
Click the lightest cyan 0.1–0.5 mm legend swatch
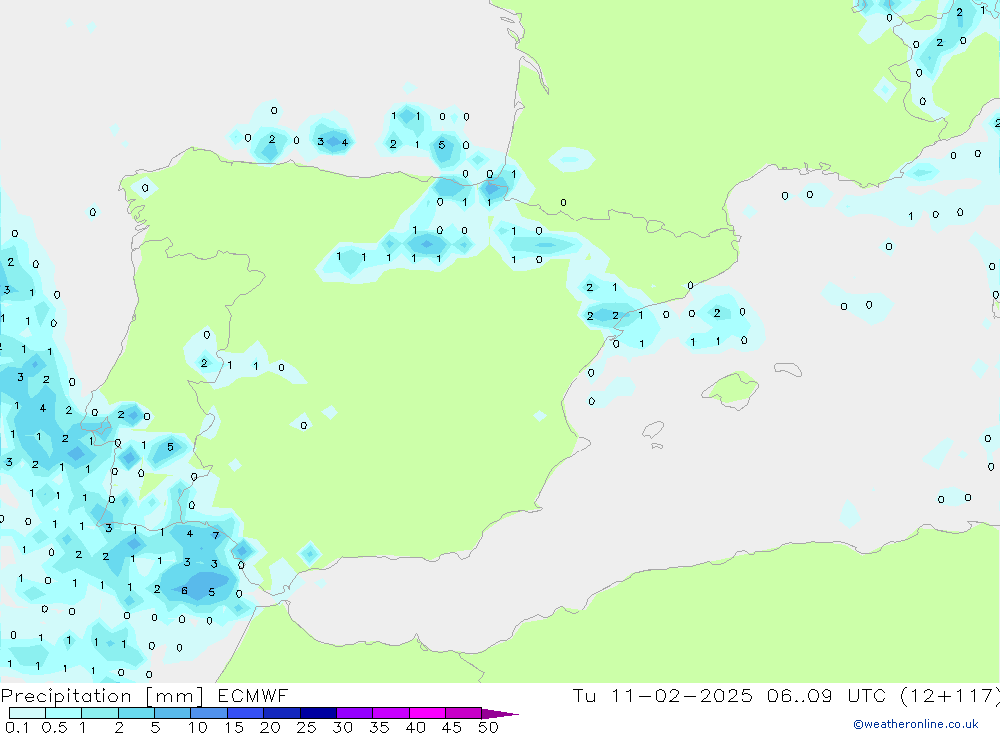27,713
